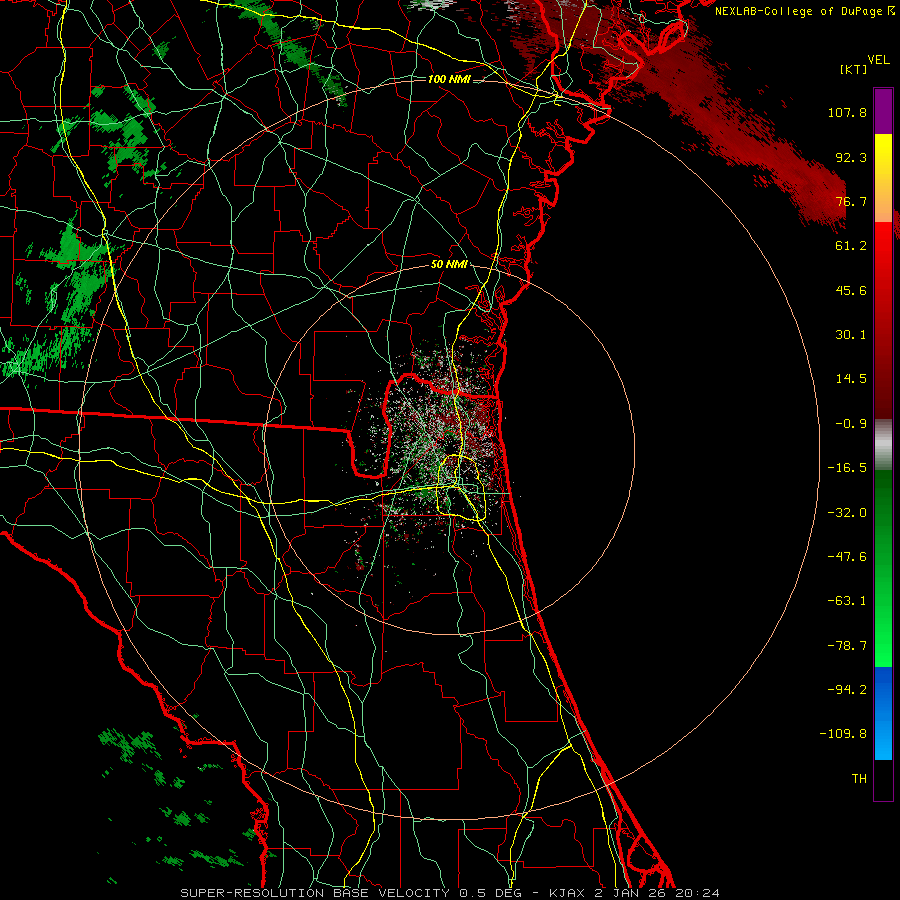Viewport: 900px width, 900px height.
Task: Click the 92.3 legend value
Action: tap(851, 157)
